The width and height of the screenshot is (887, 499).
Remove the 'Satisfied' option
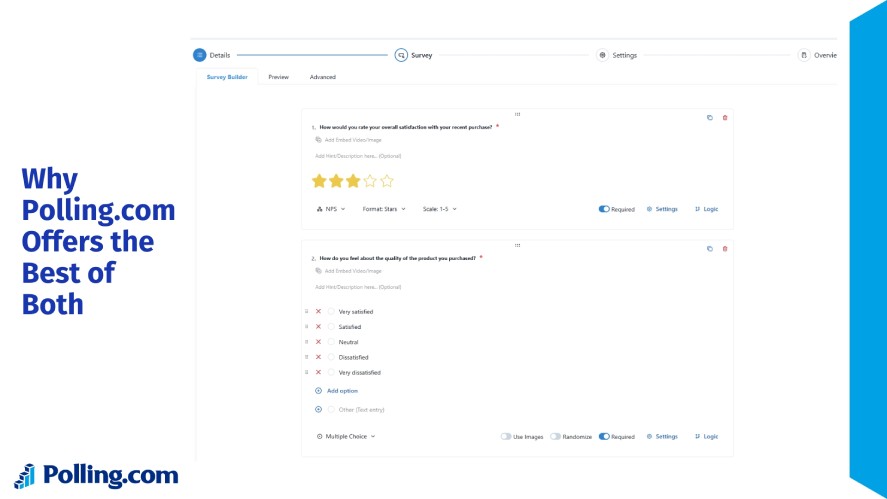(318, 326)
